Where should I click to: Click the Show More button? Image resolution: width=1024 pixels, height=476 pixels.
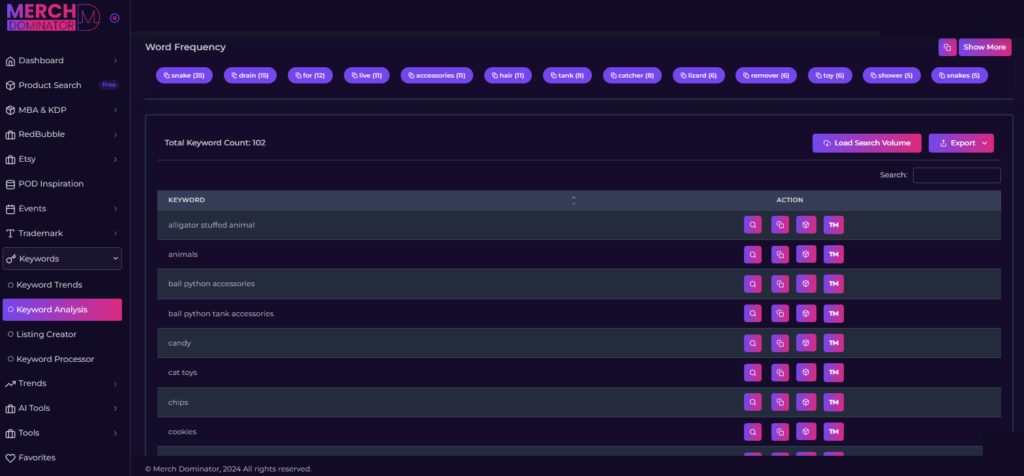tap(986, 47)
